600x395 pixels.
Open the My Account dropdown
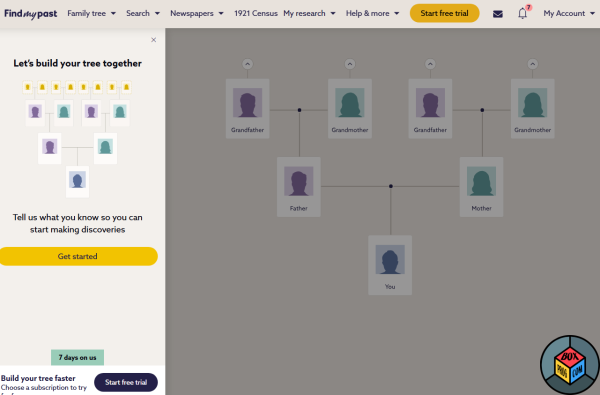(x=569, y=13)
